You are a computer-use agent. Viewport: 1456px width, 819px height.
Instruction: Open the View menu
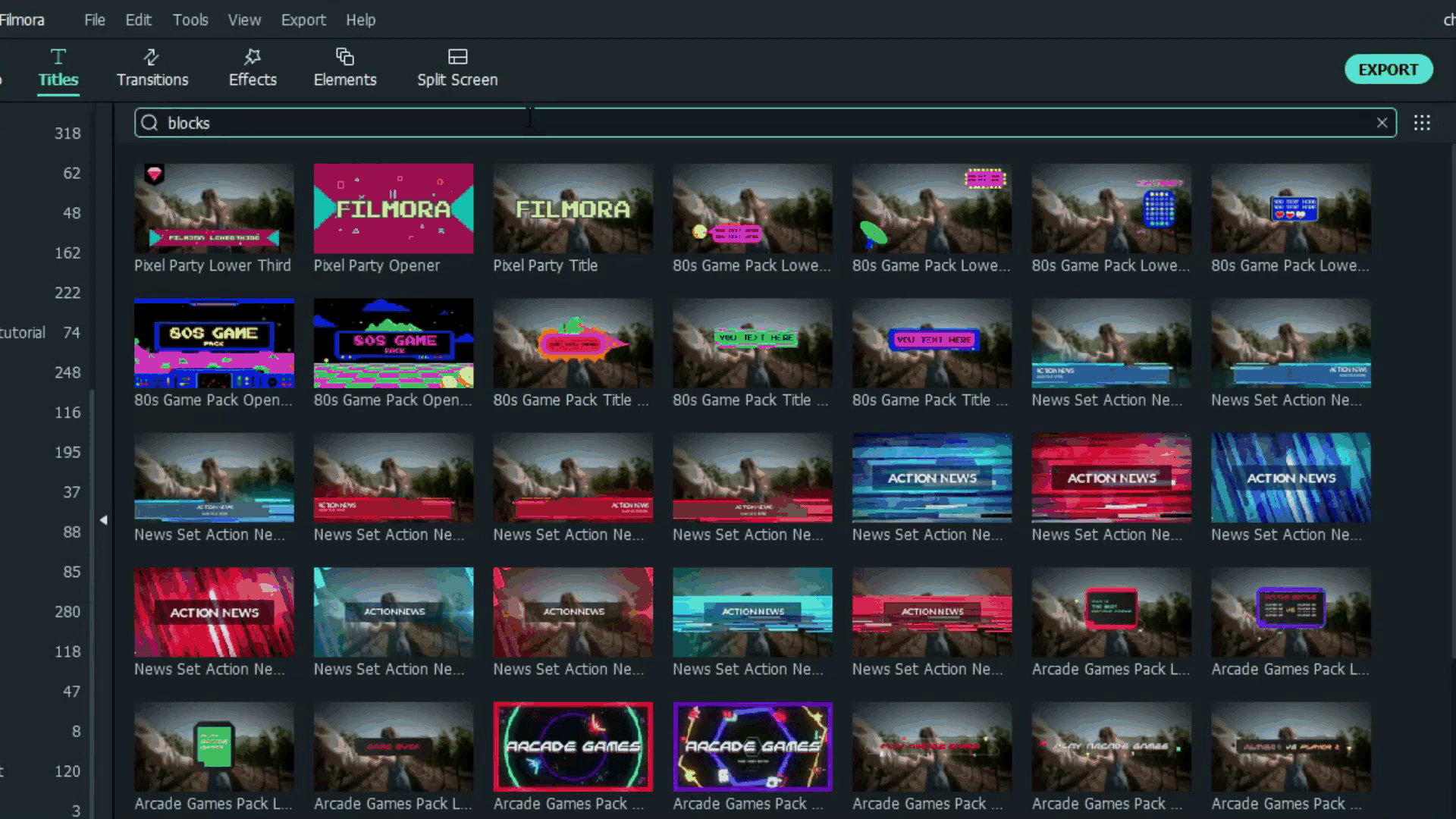pyautogui.click(x=244, y=19)
